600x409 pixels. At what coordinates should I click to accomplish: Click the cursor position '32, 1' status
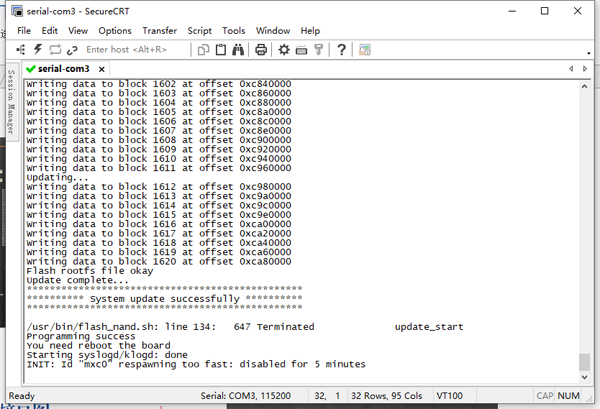(x=327, y=396)
